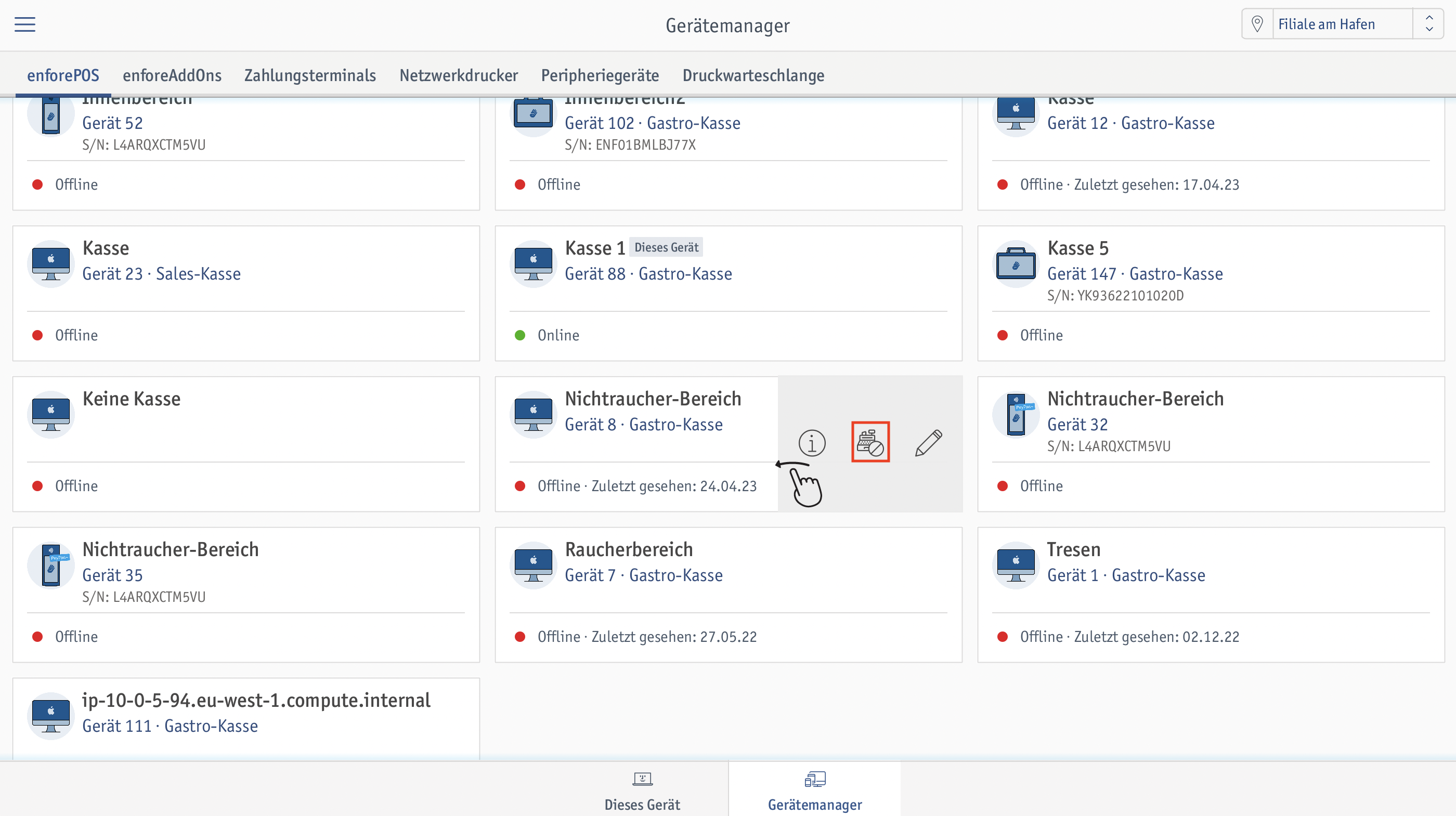Click the Gerät 52 handheld icon
Image resolution: width=1456 pixels, height=816 pixels.
pyautogui.click(x=51, y=116)
